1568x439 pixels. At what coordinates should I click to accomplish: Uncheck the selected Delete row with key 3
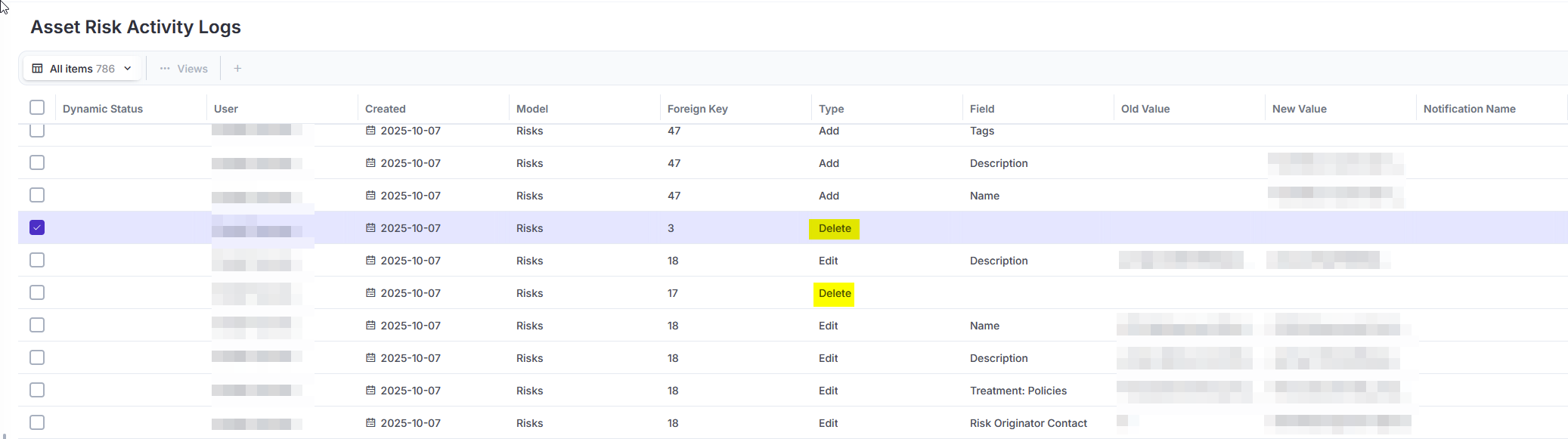37,227
